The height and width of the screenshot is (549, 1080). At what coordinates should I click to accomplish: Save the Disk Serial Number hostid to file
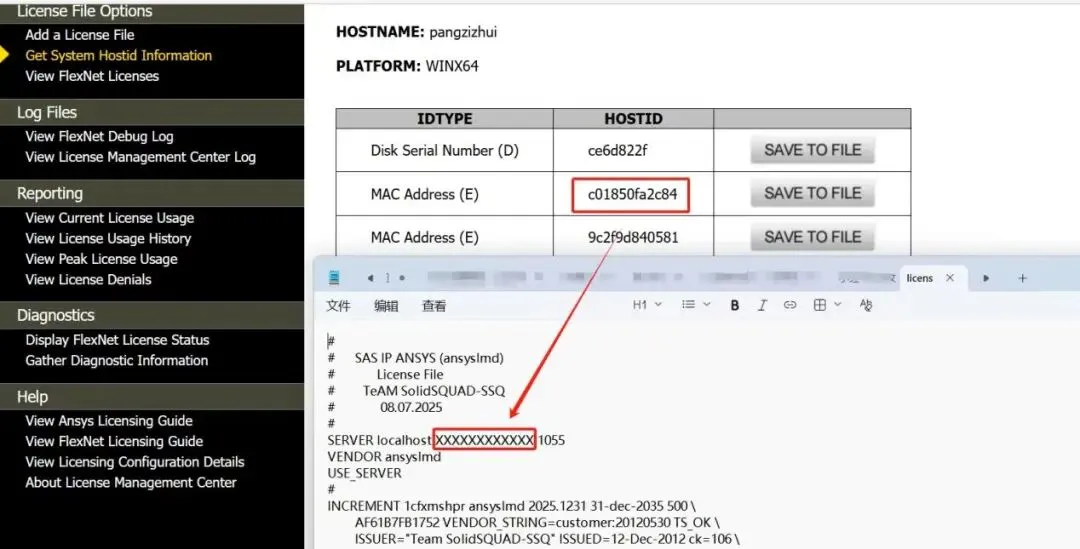tap(812, 150)
